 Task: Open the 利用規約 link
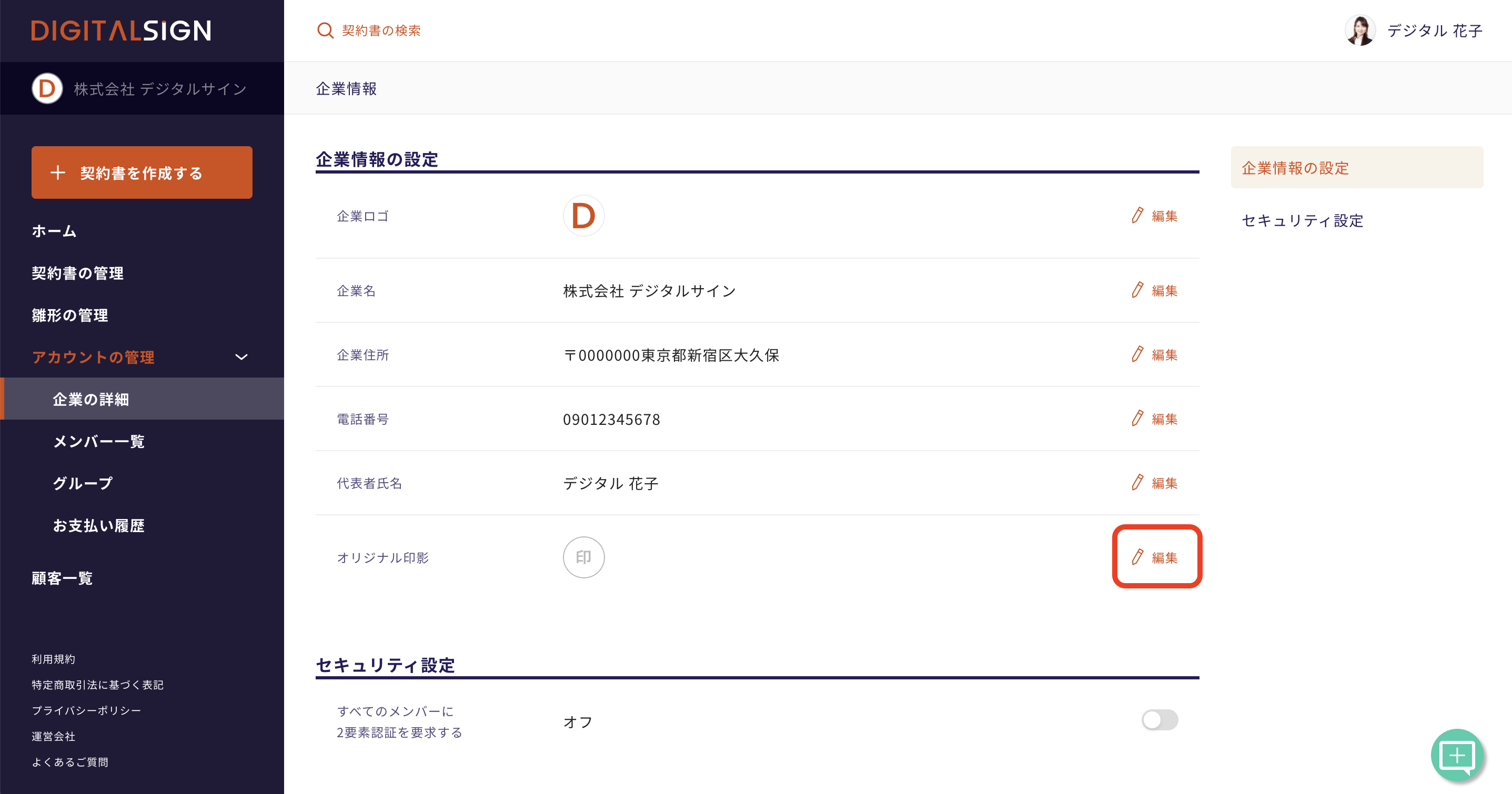(54, 659)
